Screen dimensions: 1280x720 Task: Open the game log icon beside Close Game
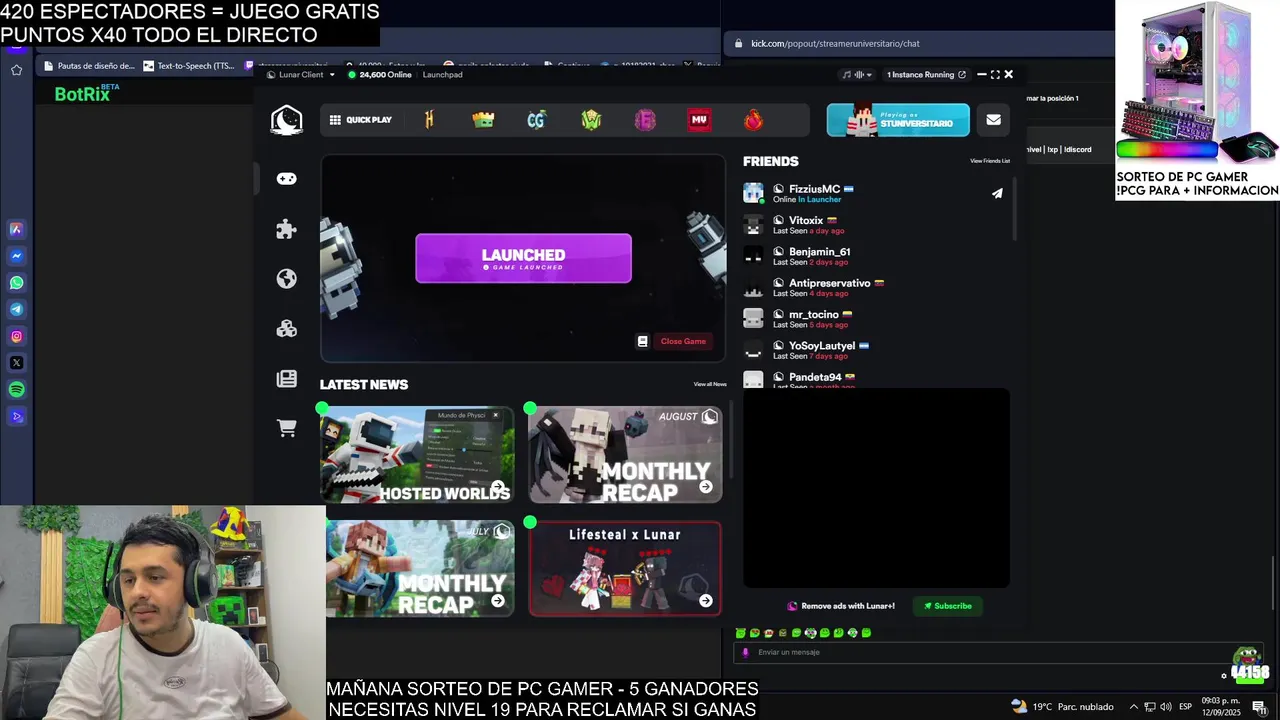tap(643, 341)
